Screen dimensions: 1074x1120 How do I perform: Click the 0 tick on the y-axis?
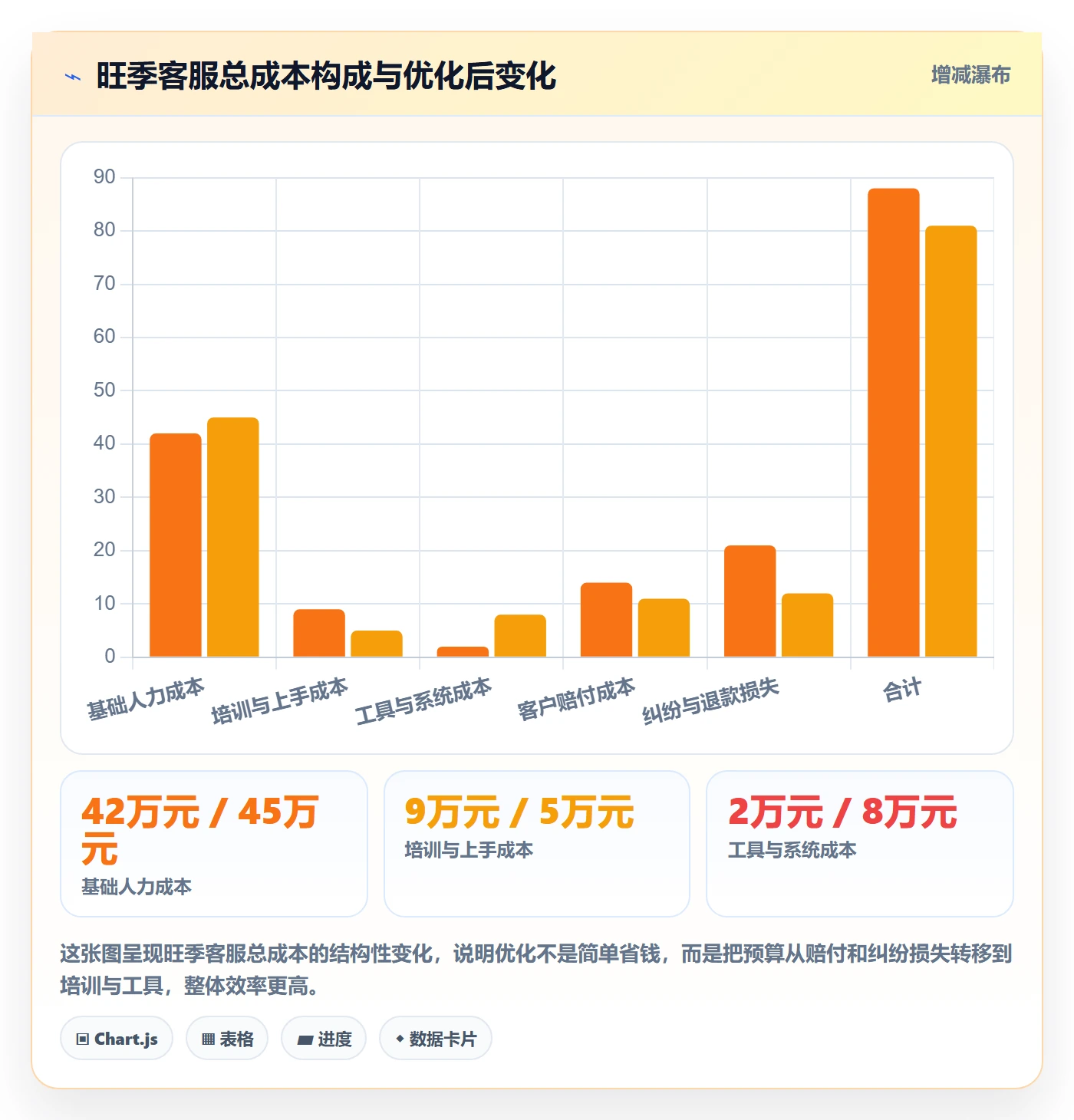tap(110, 657)
